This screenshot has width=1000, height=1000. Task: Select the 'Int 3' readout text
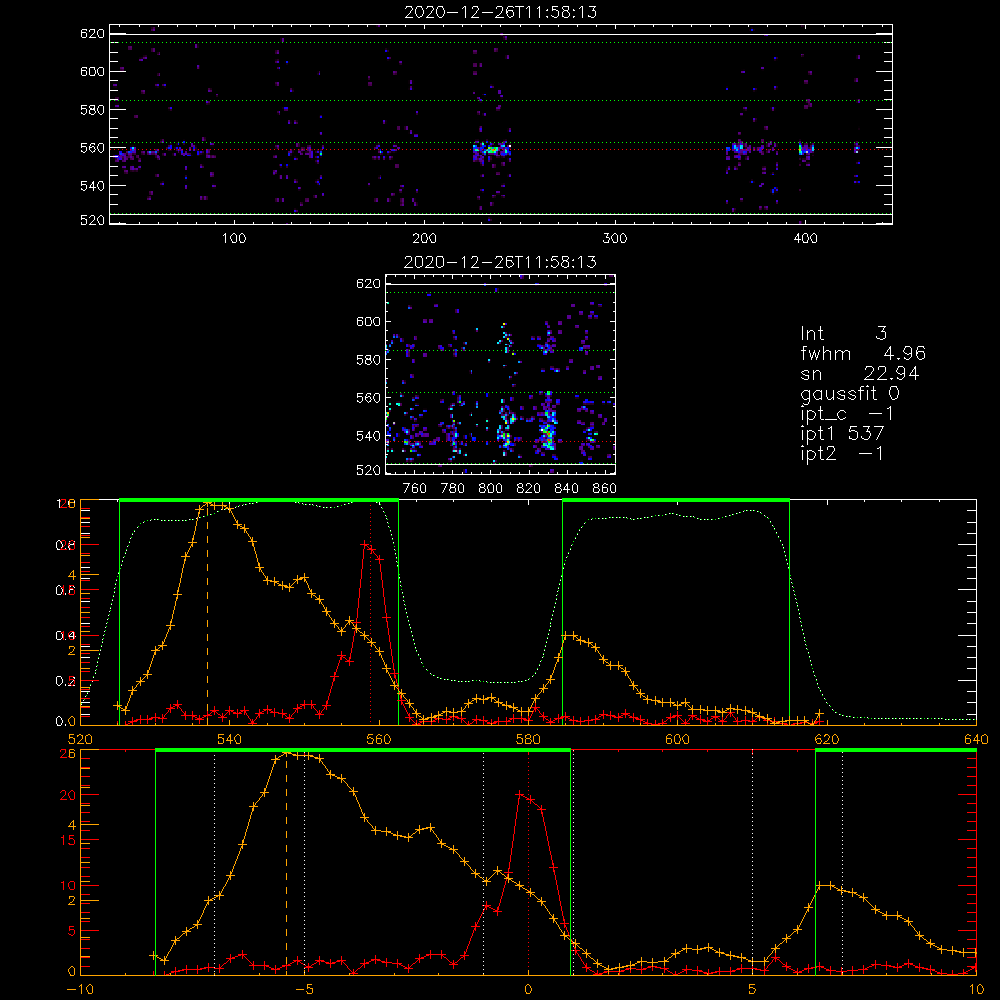843,334
